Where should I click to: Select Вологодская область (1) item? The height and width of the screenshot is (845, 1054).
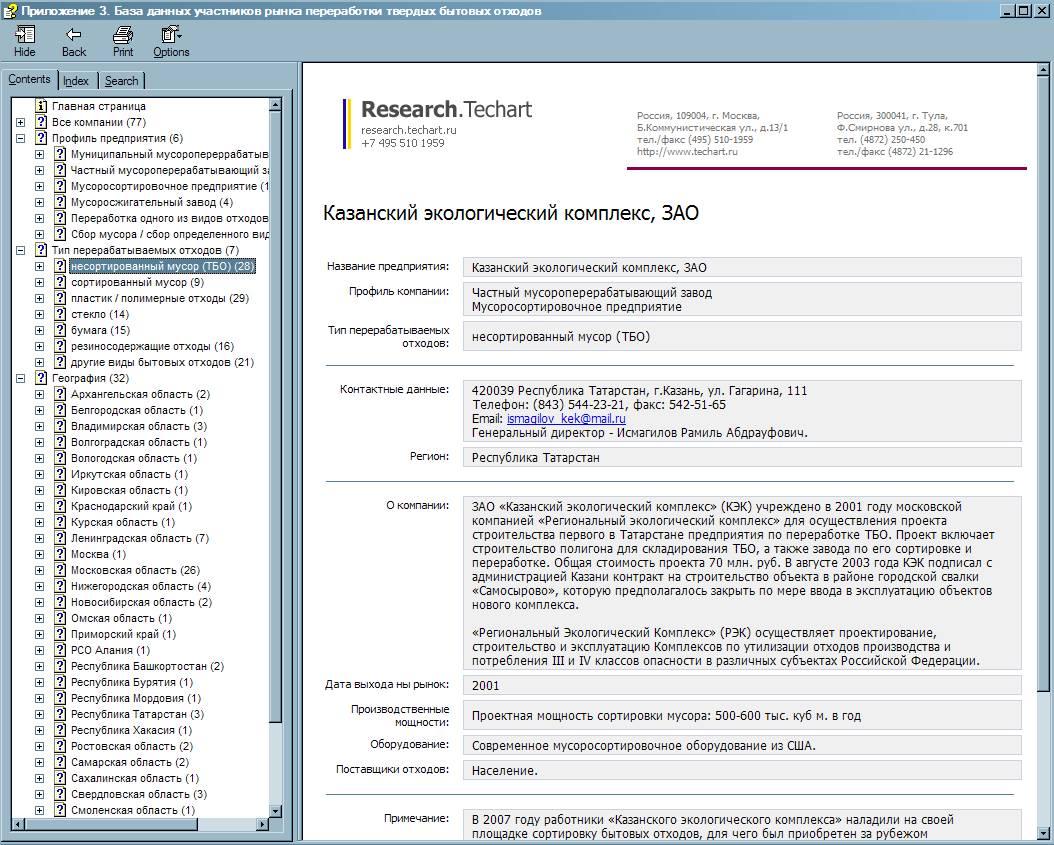coord(134,458)
